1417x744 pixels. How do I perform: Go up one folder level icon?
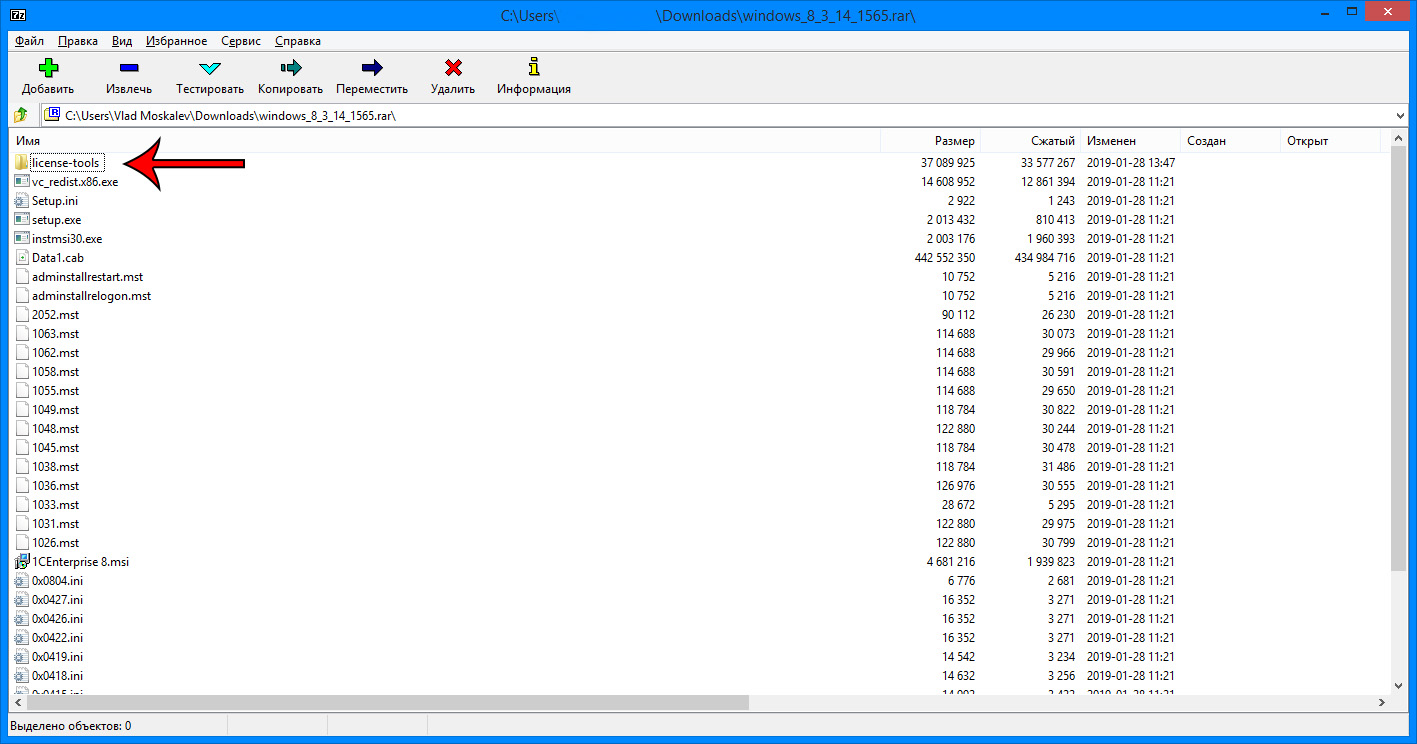point(21,115)
